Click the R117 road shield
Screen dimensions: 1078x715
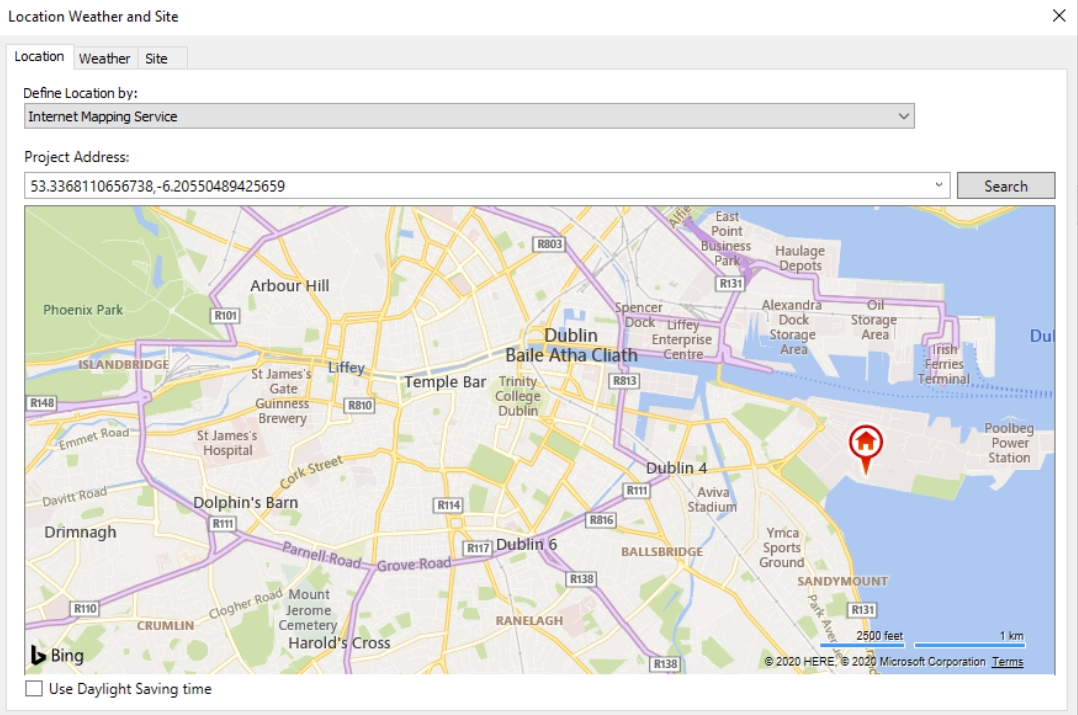coord(477,548)
